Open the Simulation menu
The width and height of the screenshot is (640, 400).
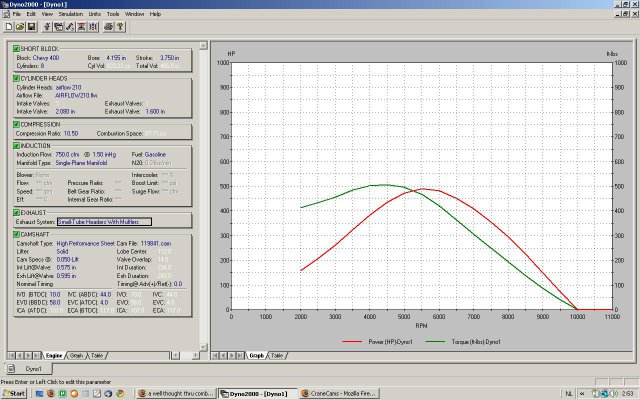[71, 15]
